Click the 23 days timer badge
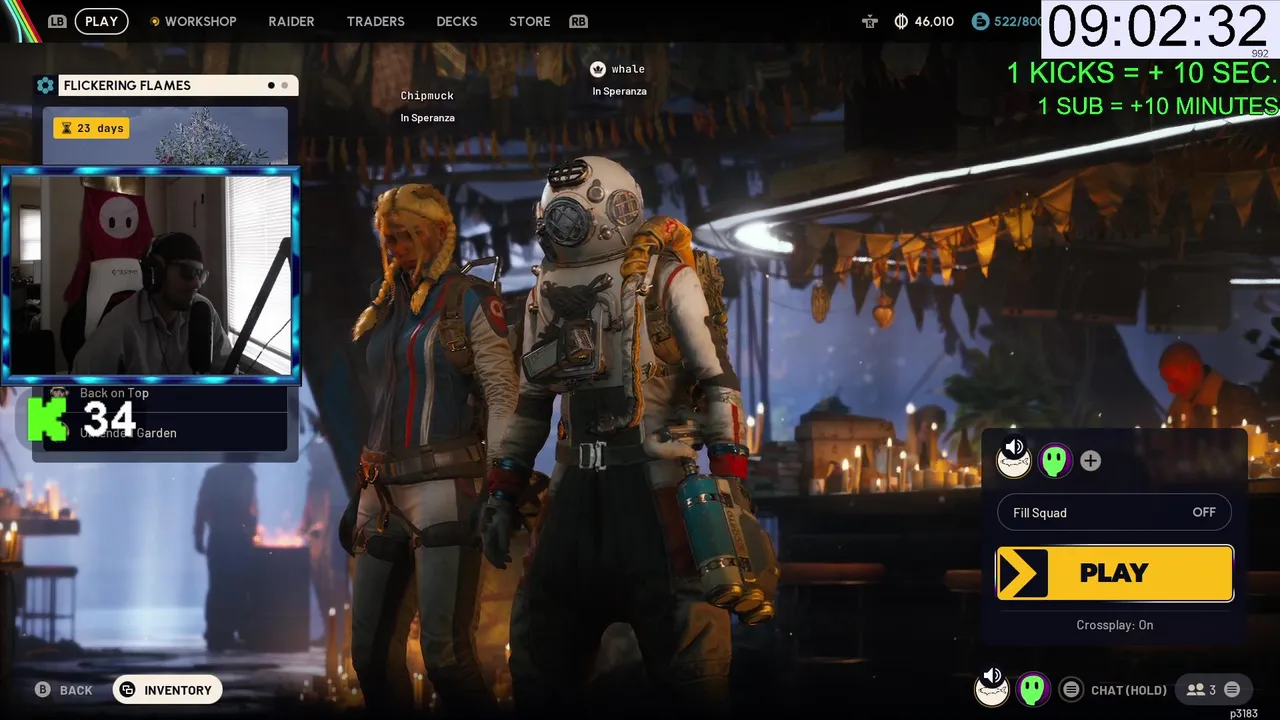1280x720 pixels. (91, 128)
